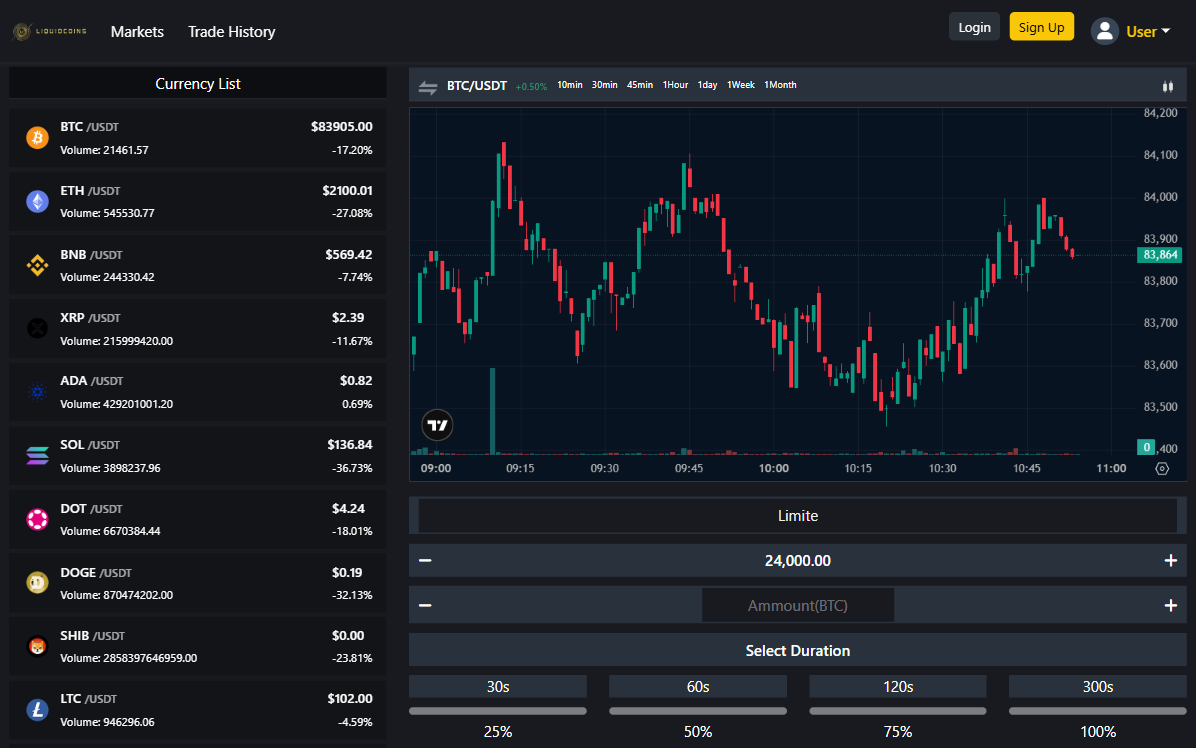Screen dimensions: 1196x748
Task: Go to Trade History page
Action: point(231,32)
